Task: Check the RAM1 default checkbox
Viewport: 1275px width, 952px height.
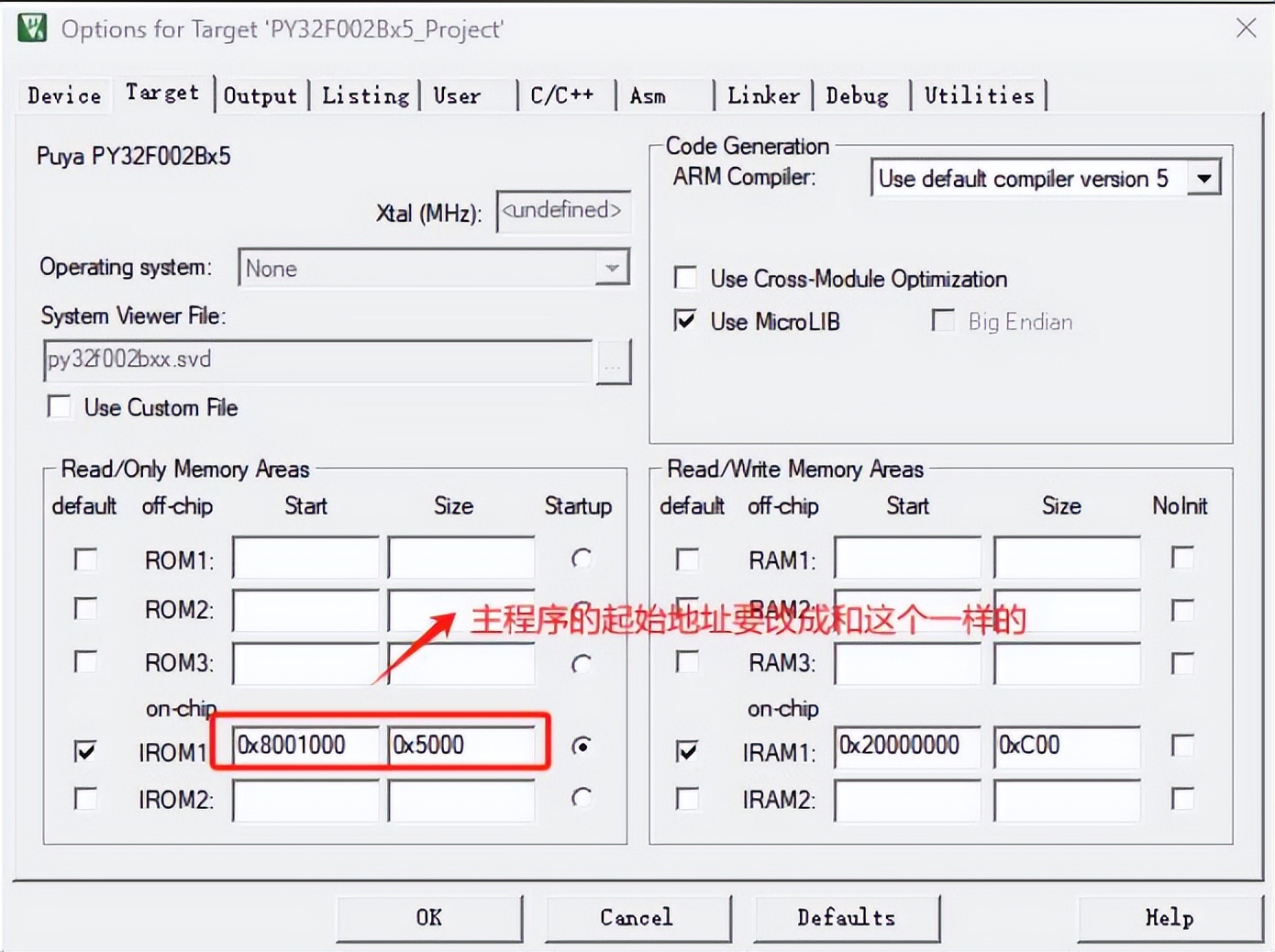Action: click(x=687, y=559)
